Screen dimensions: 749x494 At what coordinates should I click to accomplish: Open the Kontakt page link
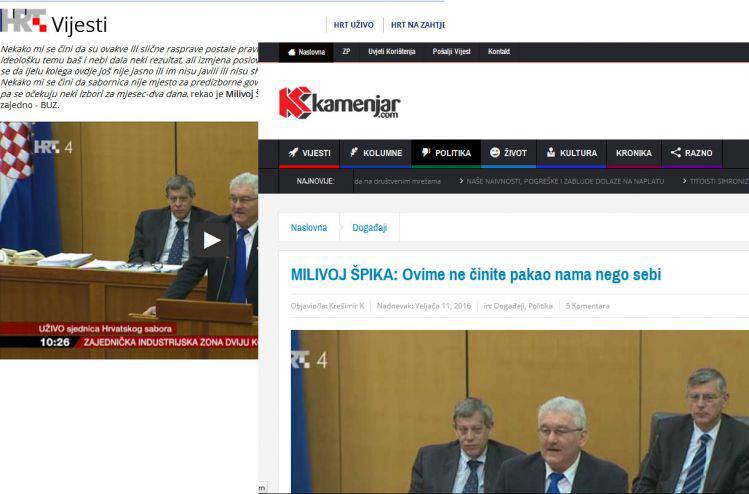(499, 52)
